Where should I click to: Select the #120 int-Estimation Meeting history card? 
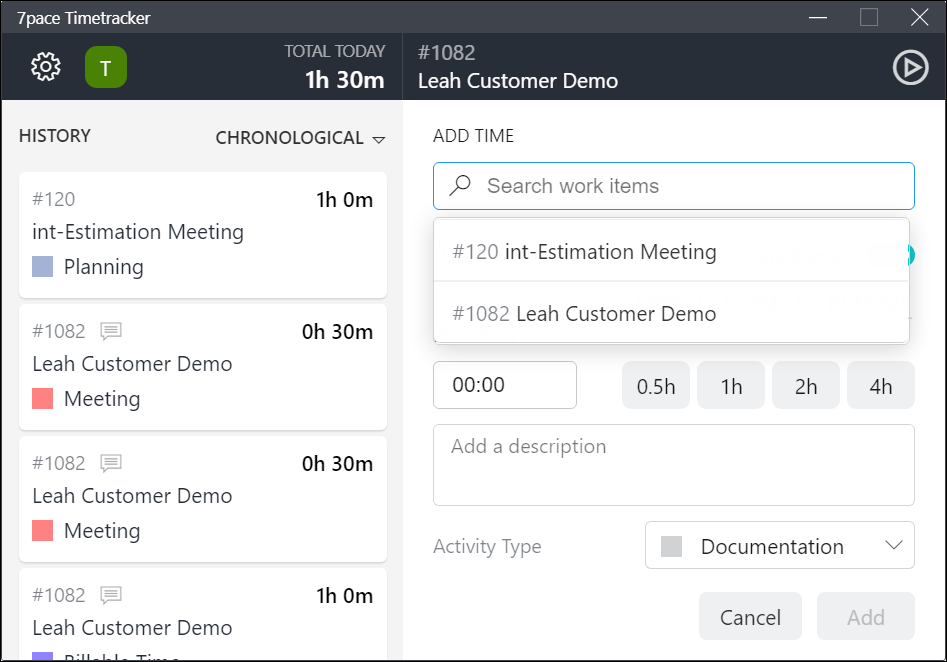(203, 235)
